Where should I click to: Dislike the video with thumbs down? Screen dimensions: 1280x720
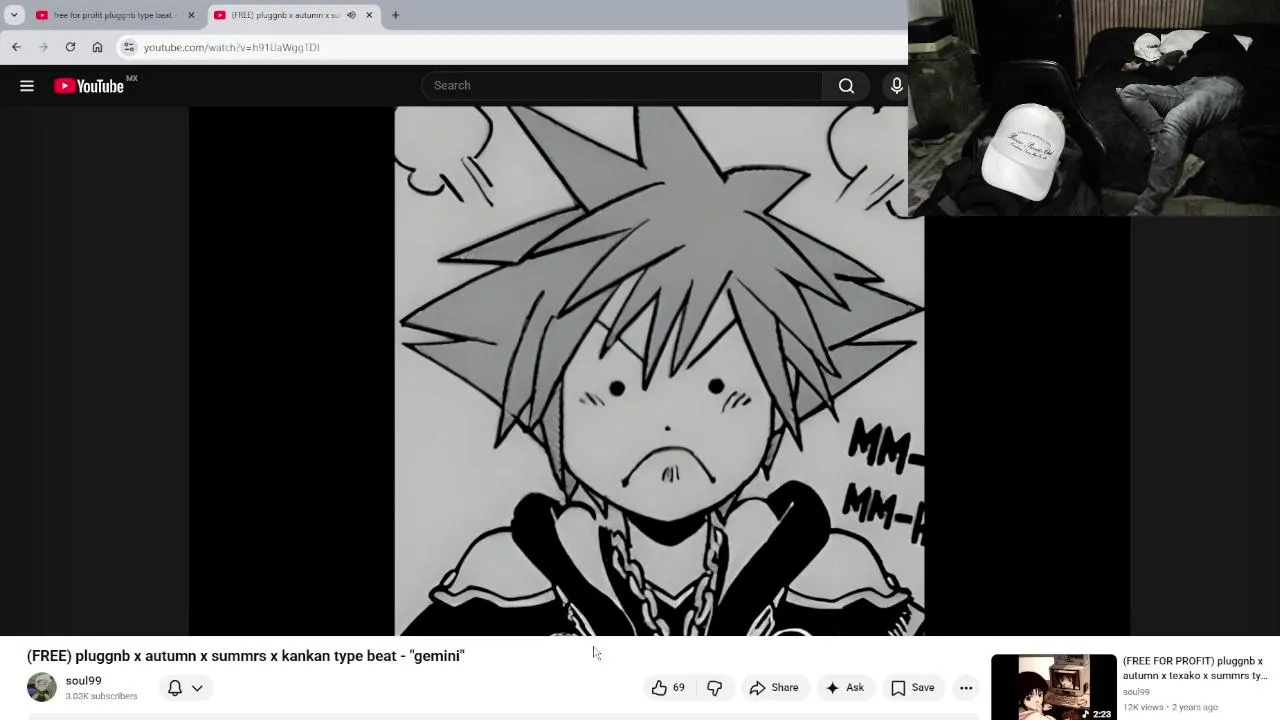714,688
